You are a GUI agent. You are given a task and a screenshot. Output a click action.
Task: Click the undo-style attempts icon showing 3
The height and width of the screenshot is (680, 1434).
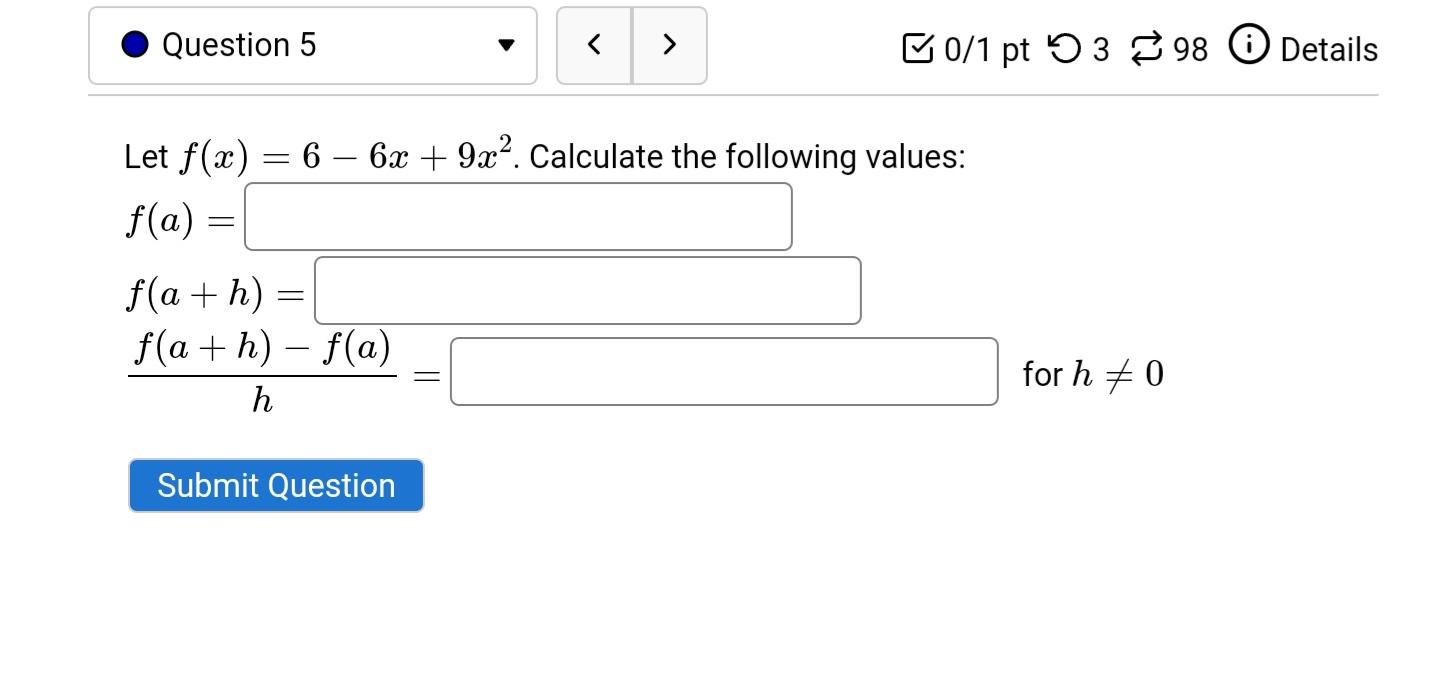pos(1063,47)
